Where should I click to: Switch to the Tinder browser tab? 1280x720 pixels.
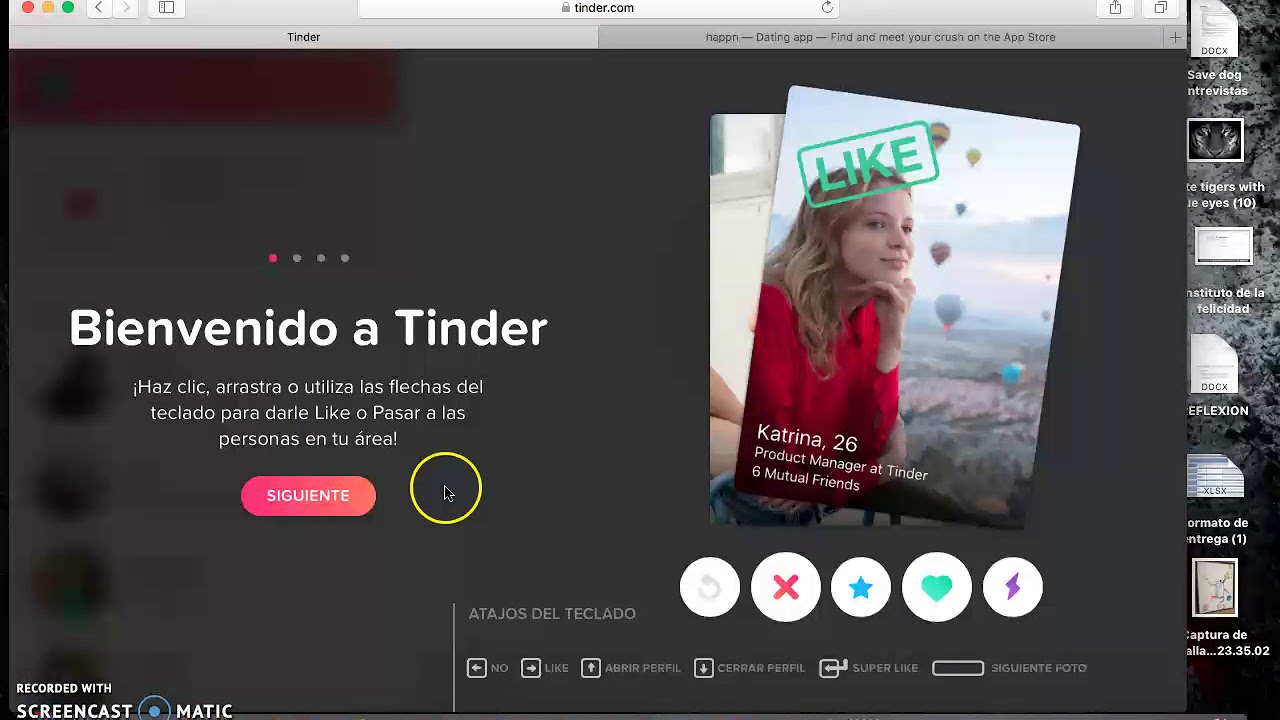[304, 37]
